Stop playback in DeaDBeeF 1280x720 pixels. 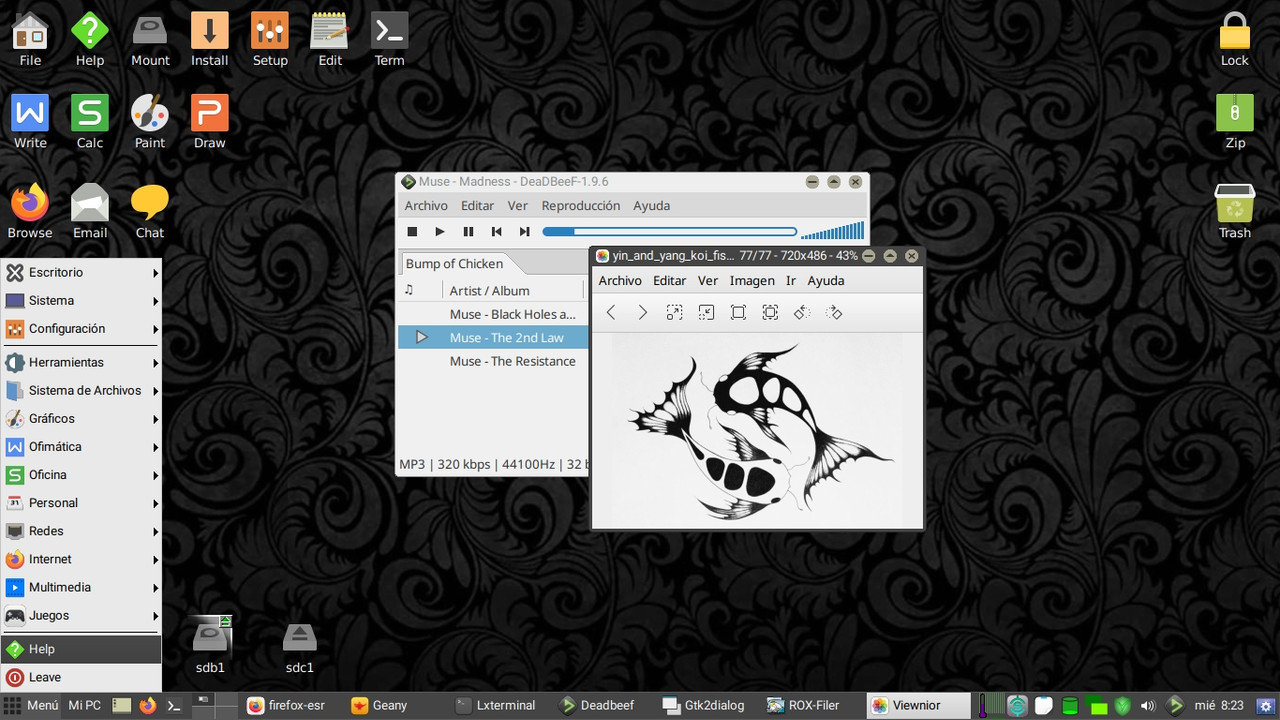click(x=412, y=232)
